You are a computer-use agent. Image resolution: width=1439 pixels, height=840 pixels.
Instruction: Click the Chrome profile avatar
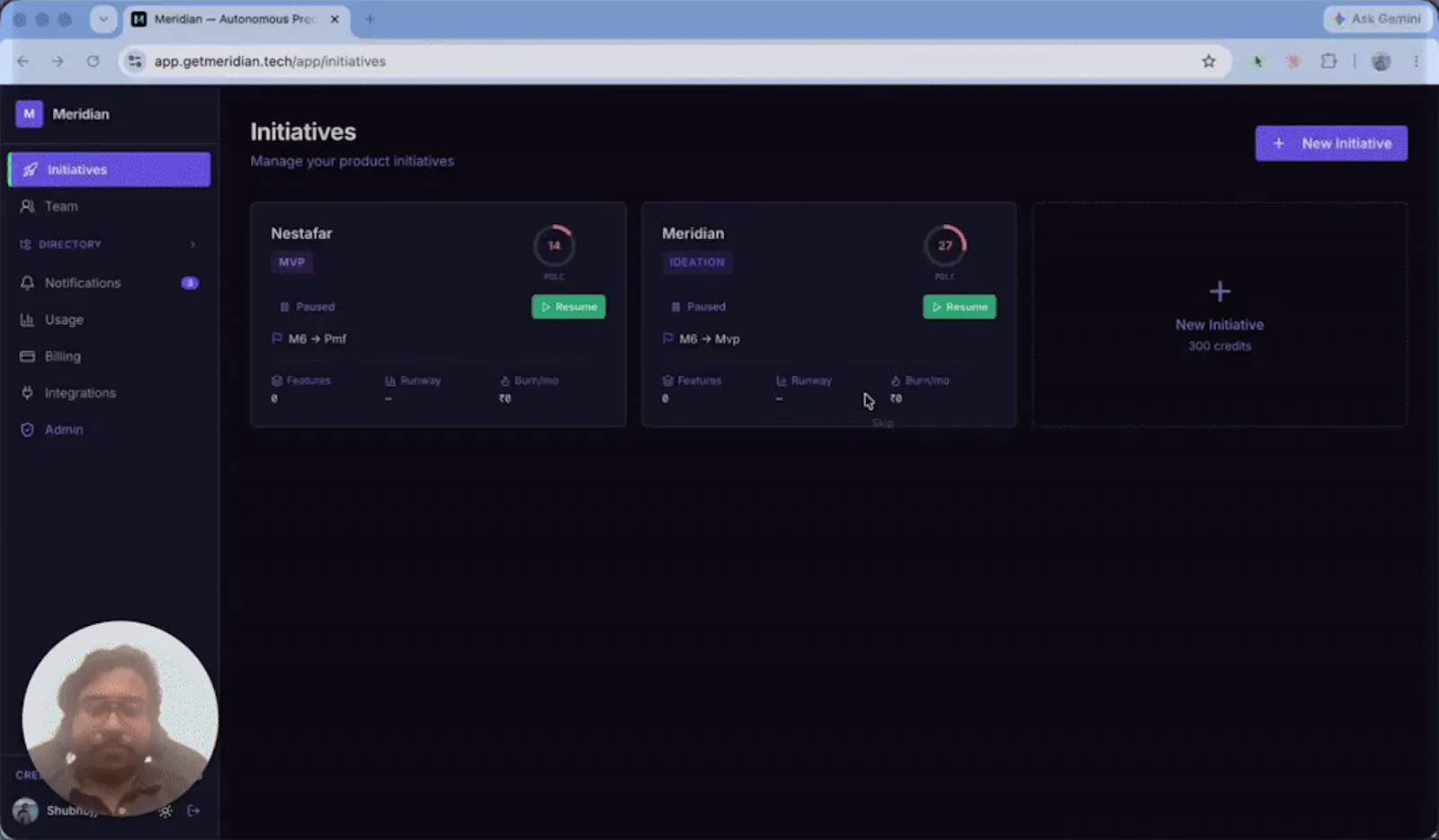(1381, 61)
